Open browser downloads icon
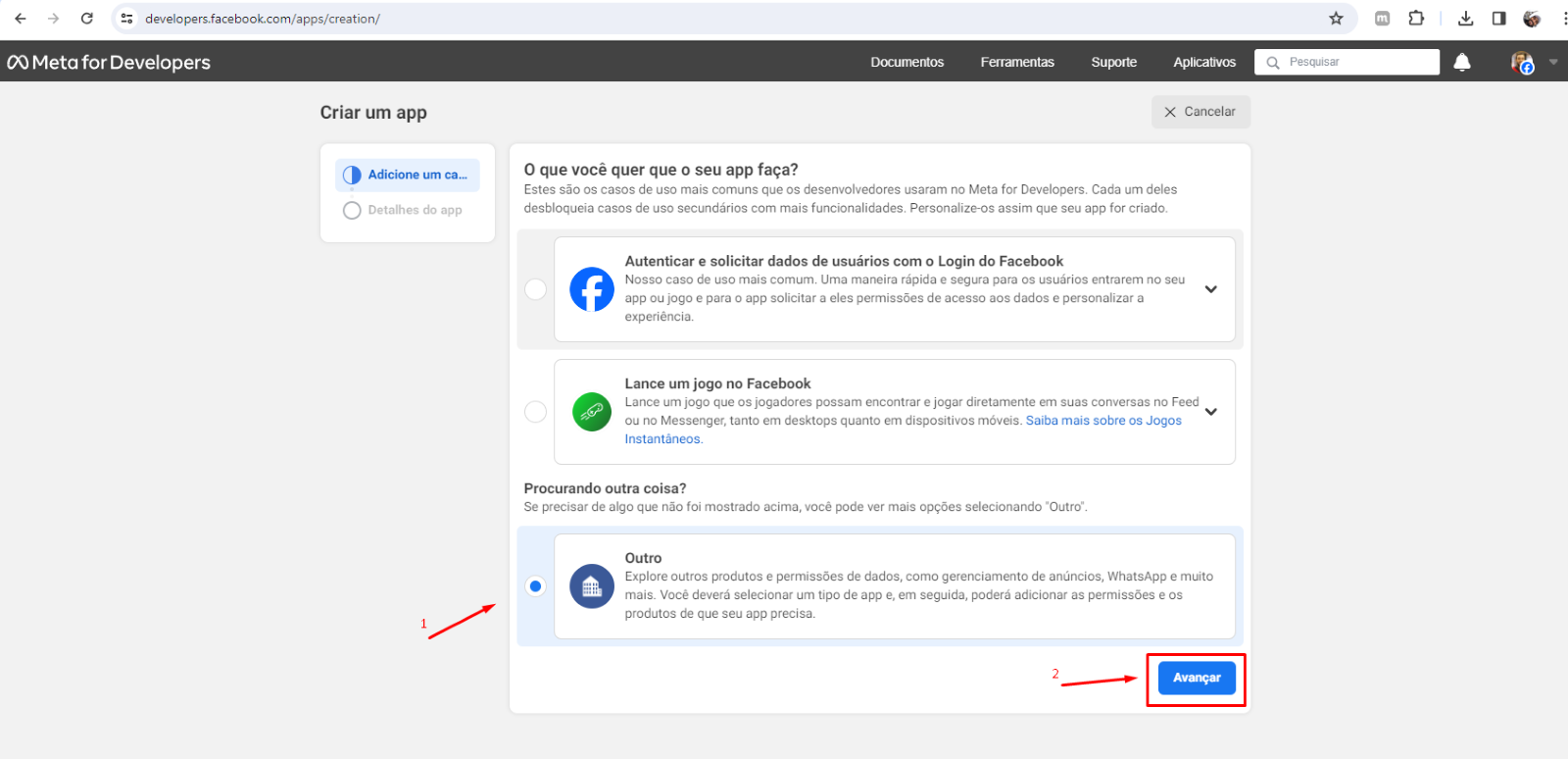 (1465, 19)
